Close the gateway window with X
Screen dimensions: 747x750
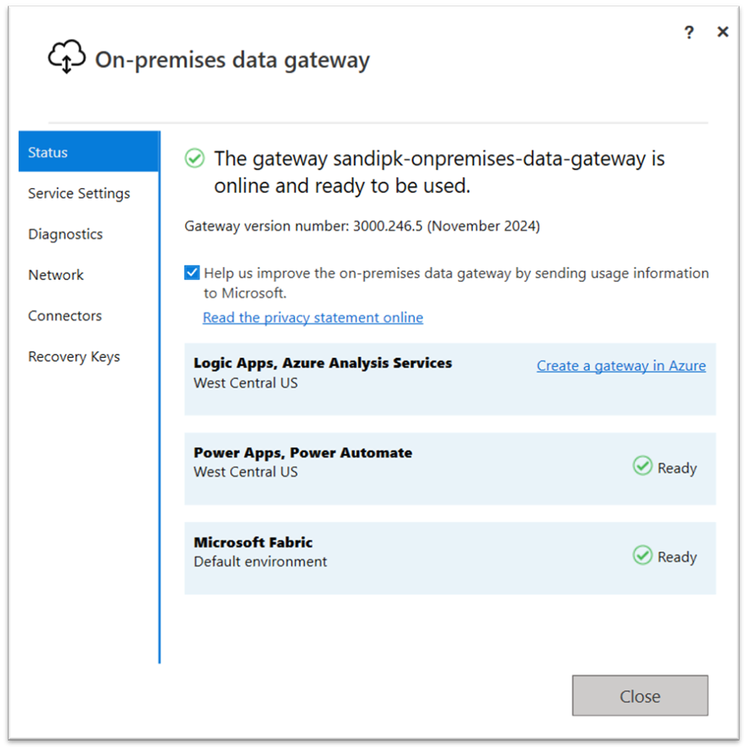[723, 33]
